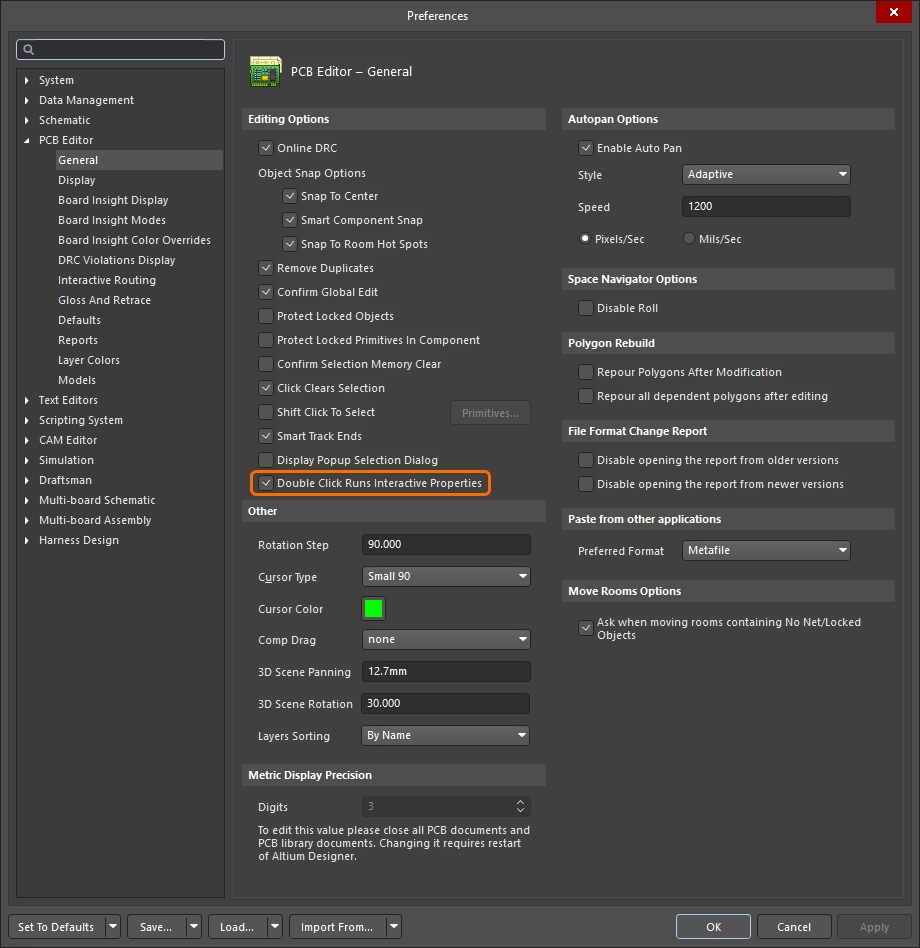Viewport: 920px width, 948px height.
Task: Enable Disable Roll checkbox
Action: (x=586, y=308)
